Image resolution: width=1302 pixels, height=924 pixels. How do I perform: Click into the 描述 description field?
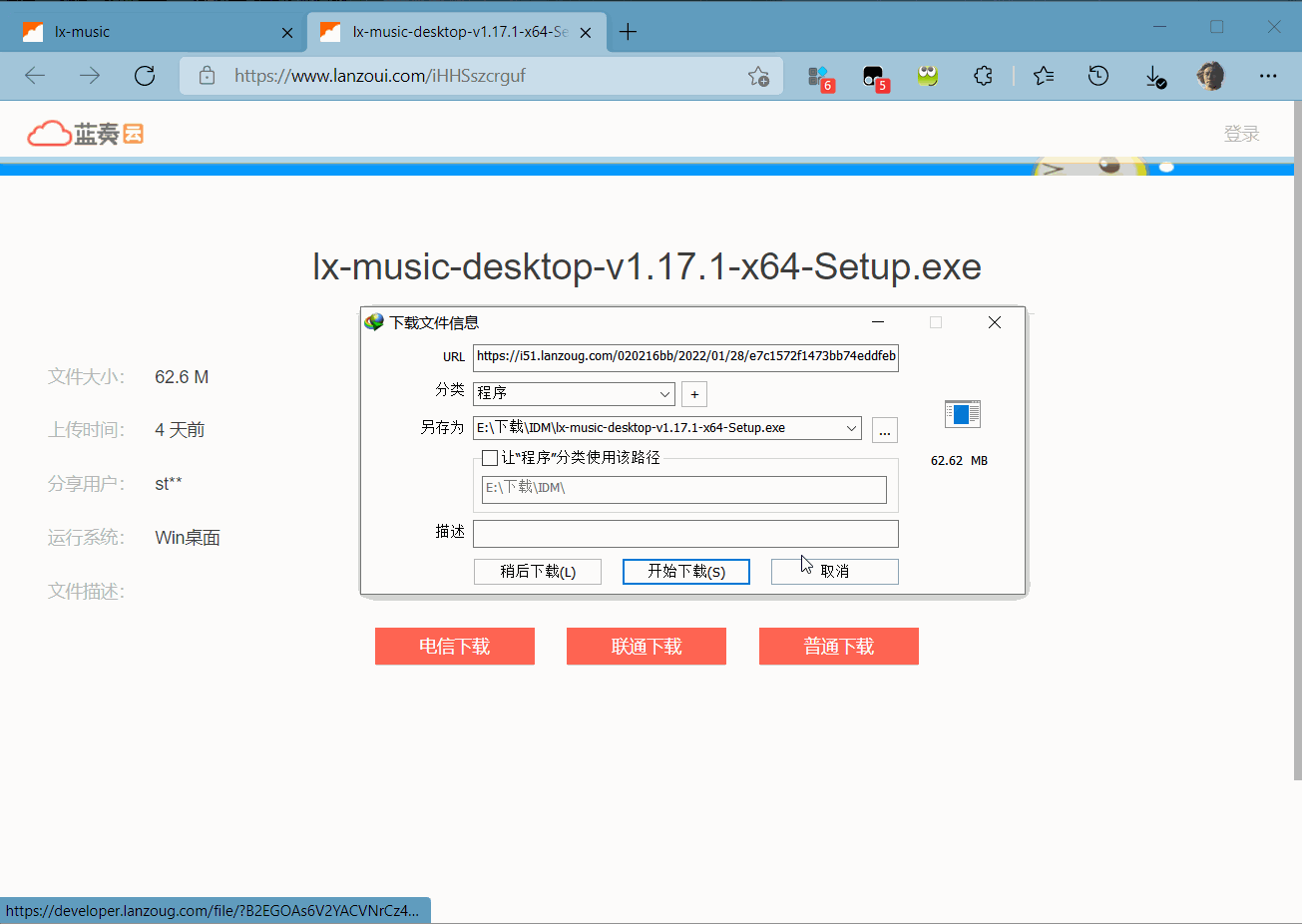pos(685,534)
